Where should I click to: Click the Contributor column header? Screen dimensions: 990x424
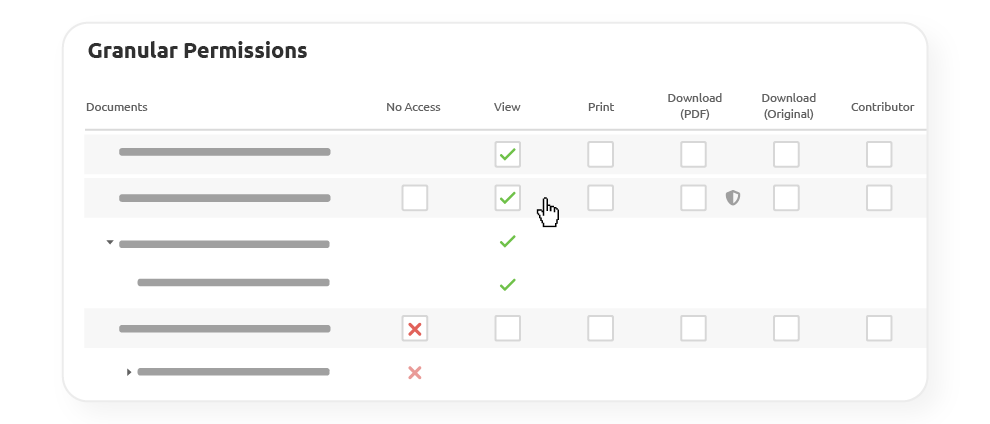[x=882, y=107]
